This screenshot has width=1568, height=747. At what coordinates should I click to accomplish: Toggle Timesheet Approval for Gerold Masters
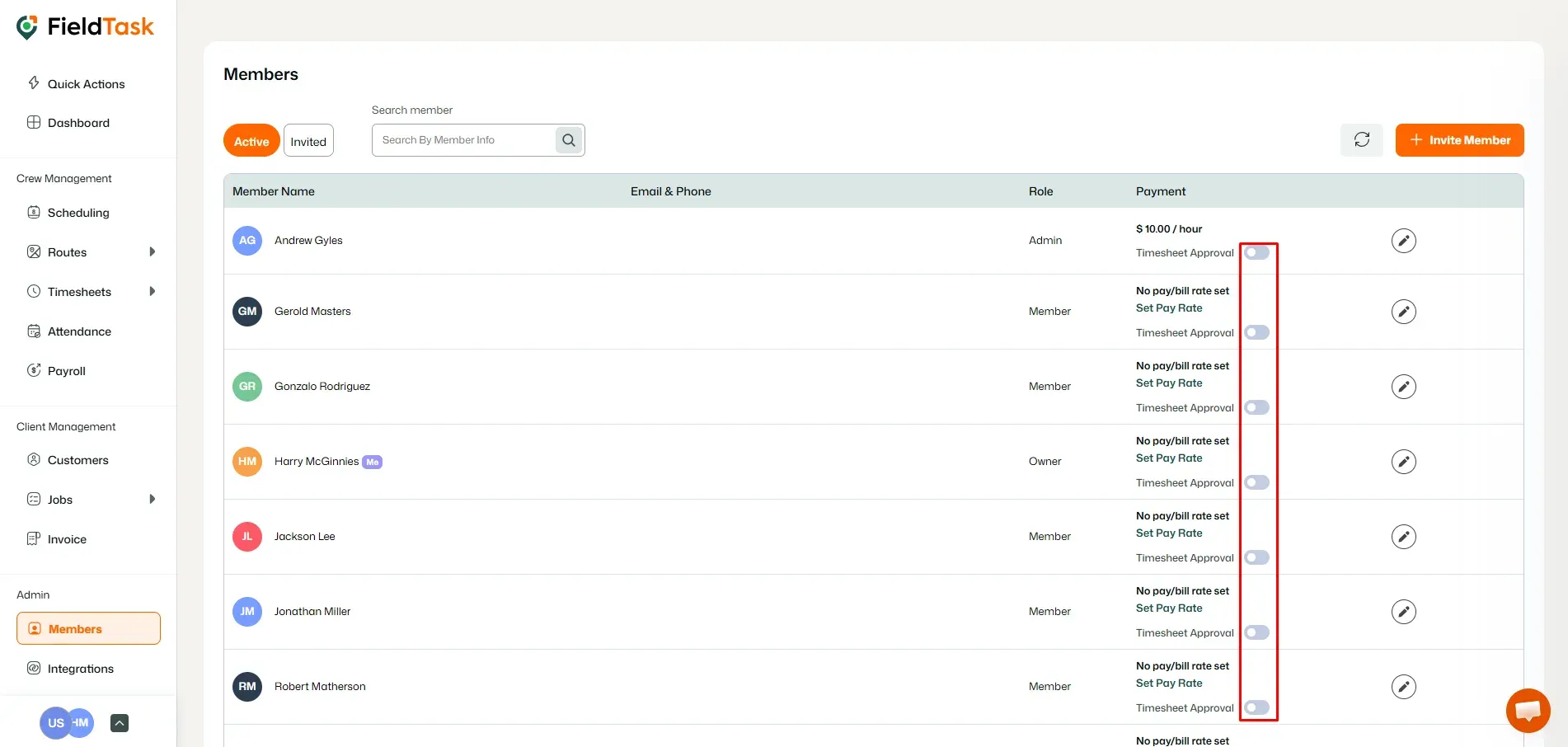click(x=1257, y=332)
